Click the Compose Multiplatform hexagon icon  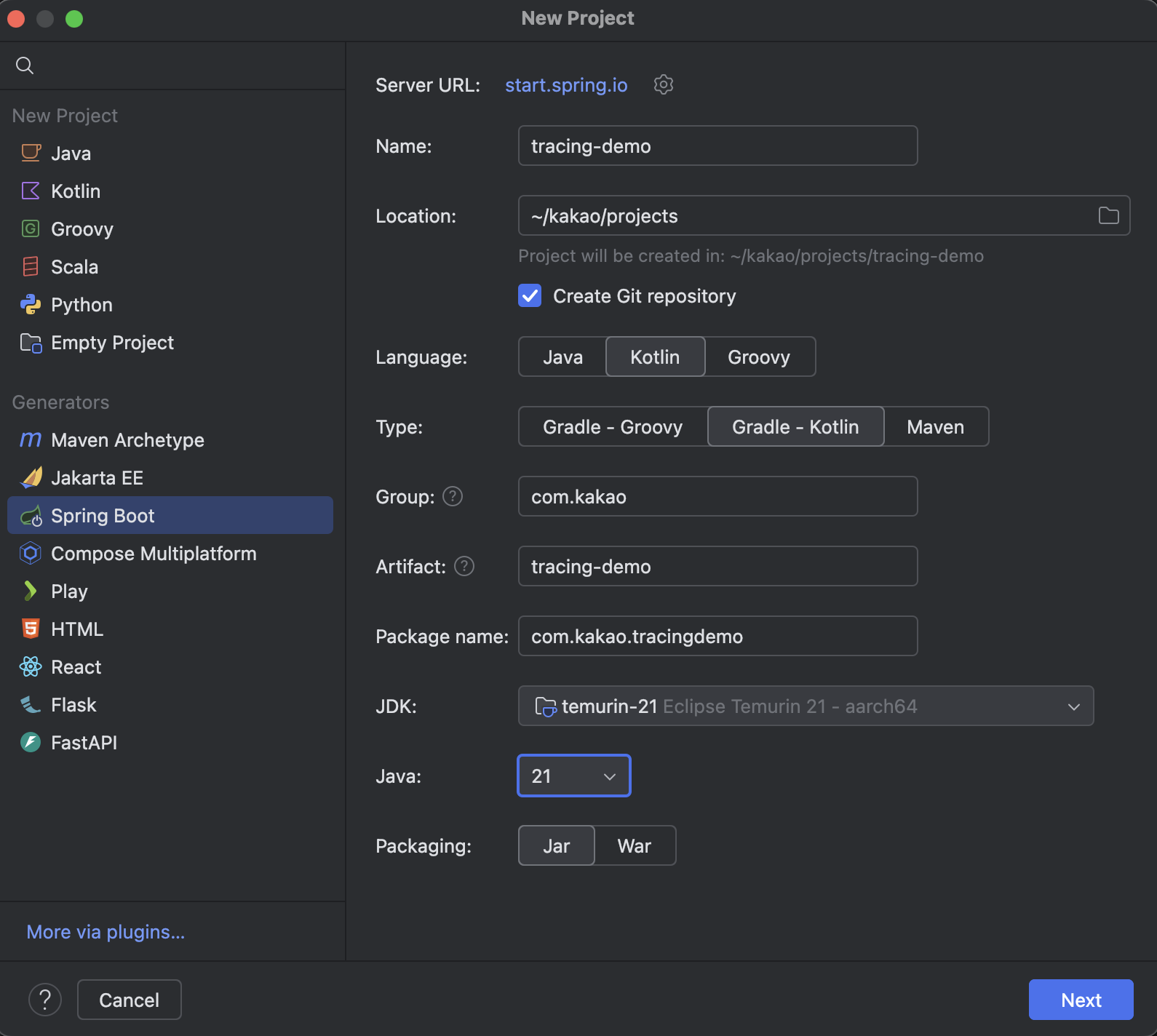coord(31,553)
